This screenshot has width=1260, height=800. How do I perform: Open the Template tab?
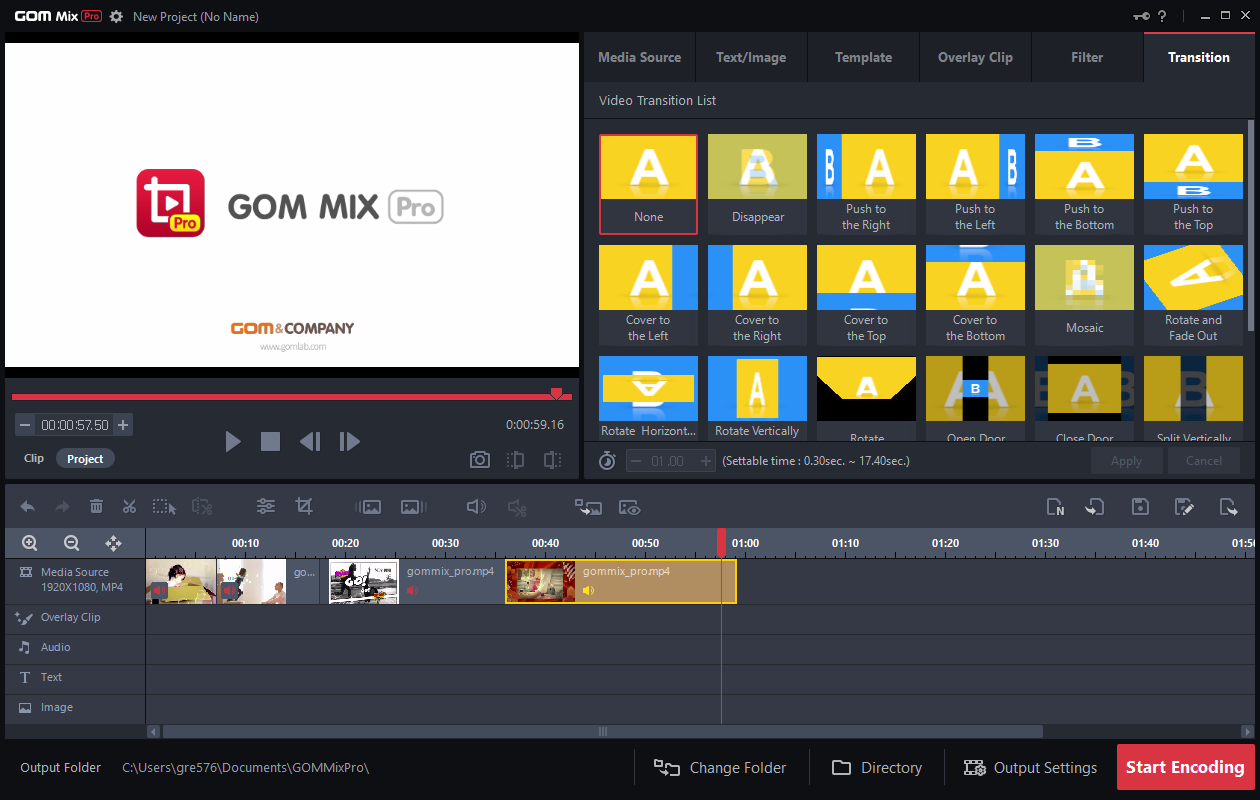862,57
